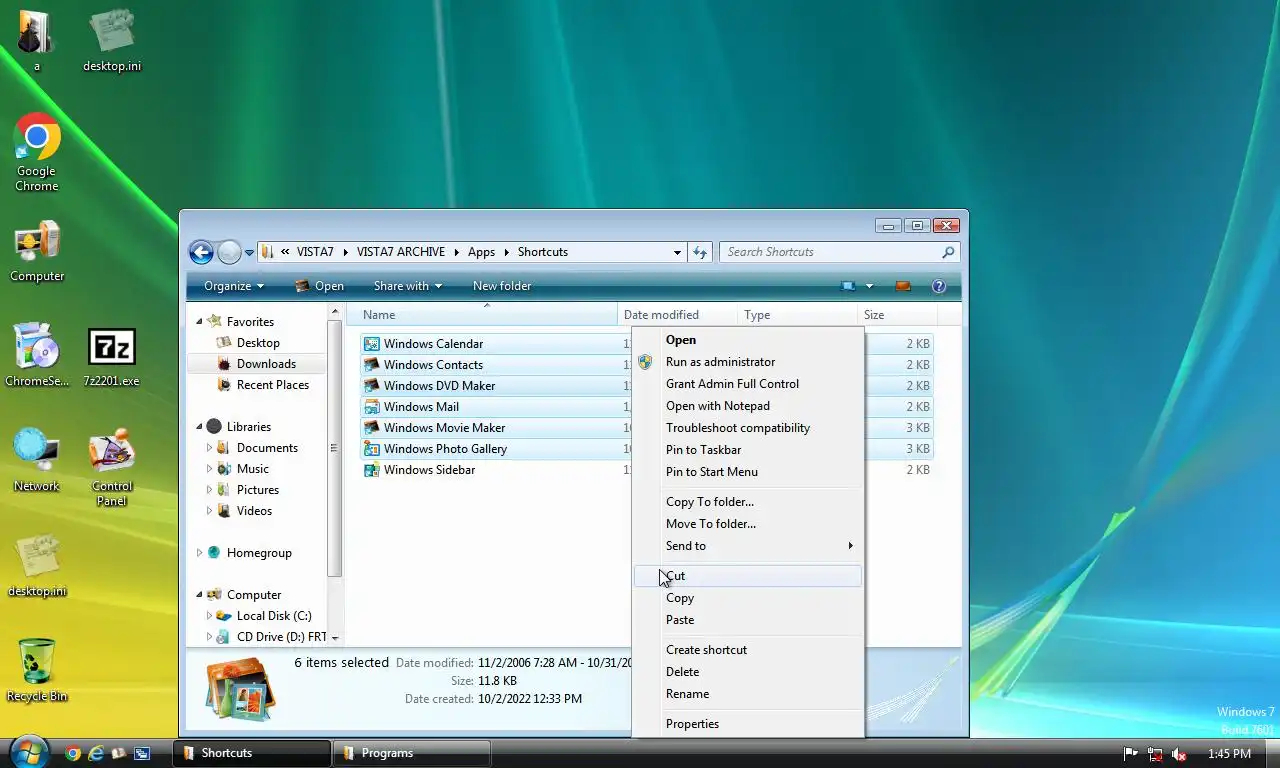Viewport: 1280px width, 768px height.
Task: Select the ChromeSetup installer desktop icon
Action: click(37, 355)
